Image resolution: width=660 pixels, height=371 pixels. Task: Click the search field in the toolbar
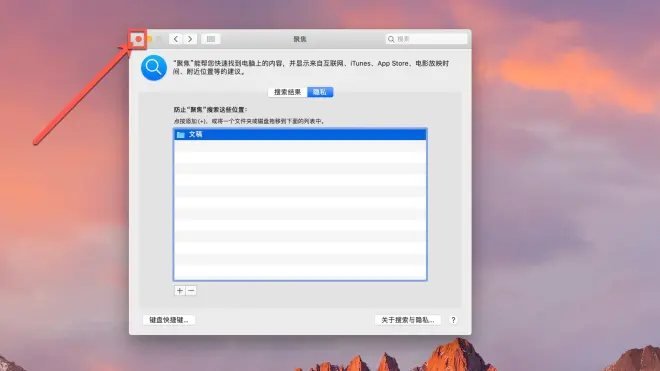point(426,39)
